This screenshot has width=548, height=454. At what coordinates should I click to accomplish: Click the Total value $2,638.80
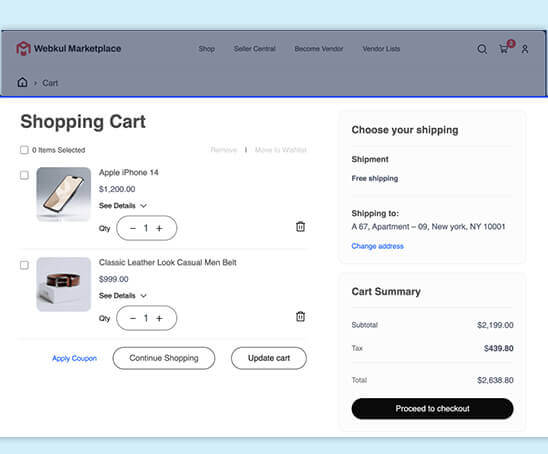[495, 380]
